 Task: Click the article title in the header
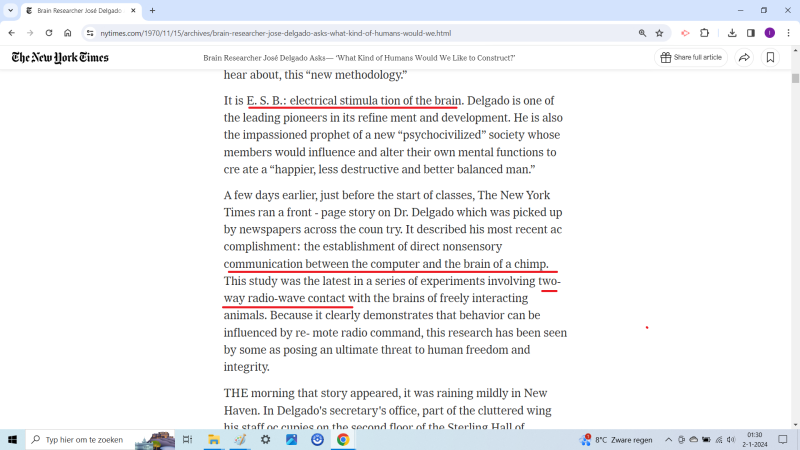coord(359,58)
